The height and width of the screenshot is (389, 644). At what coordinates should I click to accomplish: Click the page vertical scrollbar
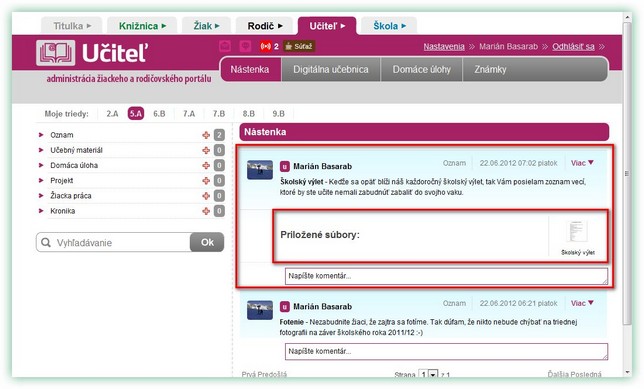pyautogui.click(x=627, y=174)
